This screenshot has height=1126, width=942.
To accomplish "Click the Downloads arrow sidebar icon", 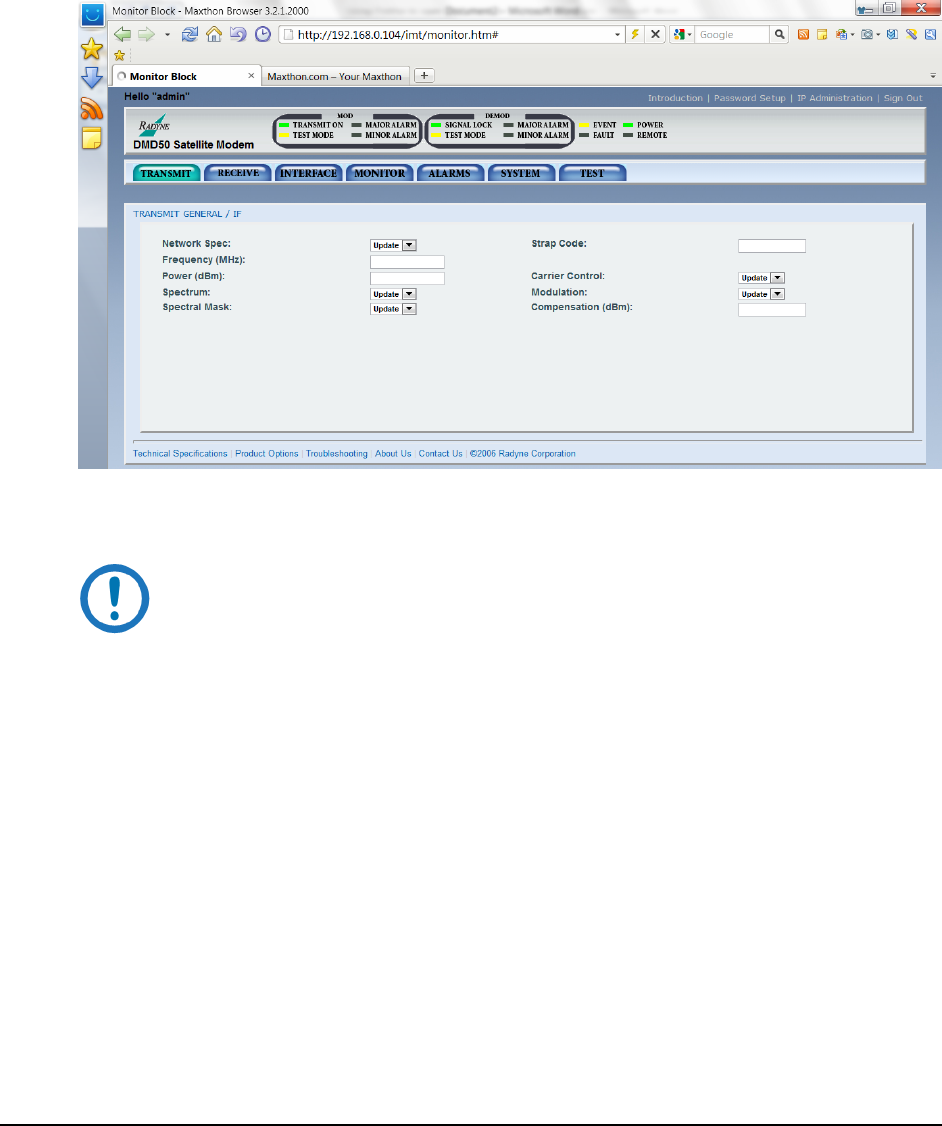I will (91, 78).
